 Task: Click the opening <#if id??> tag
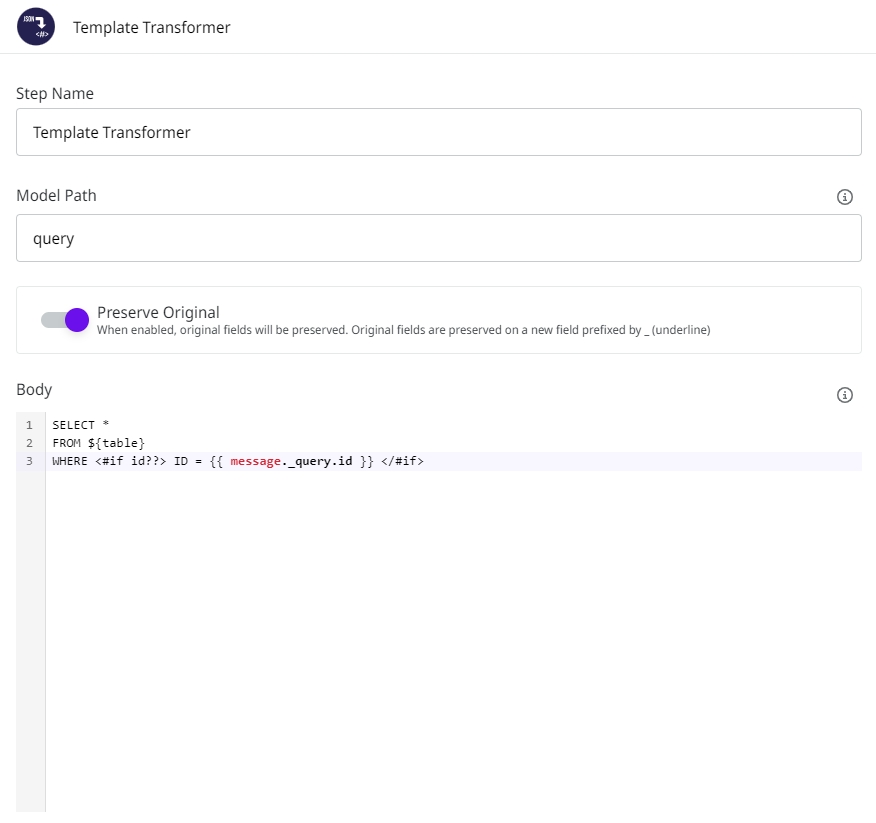[131, 461]
